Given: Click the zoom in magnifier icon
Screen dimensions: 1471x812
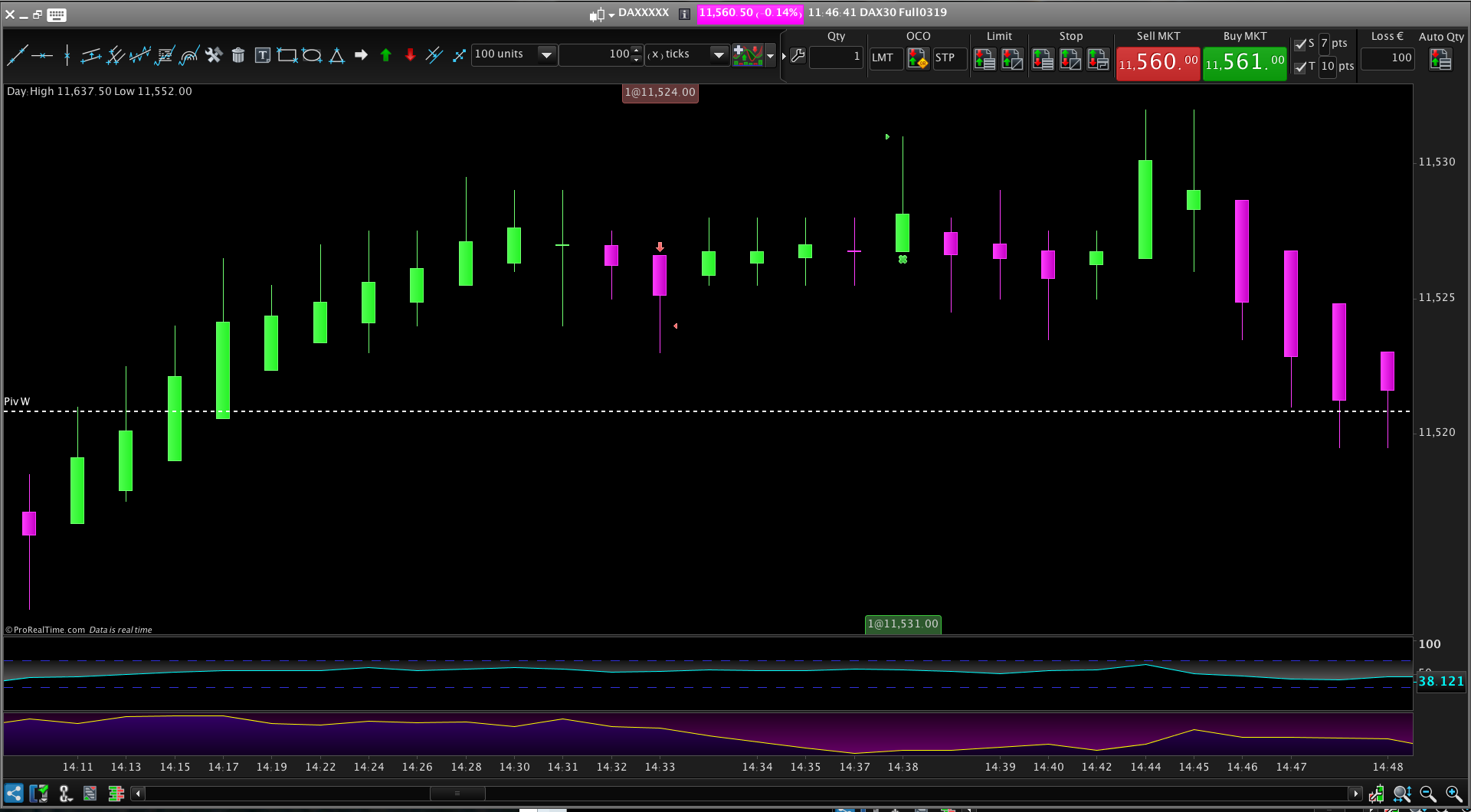Looking at the screenshot, I should tap(1453, 794).
